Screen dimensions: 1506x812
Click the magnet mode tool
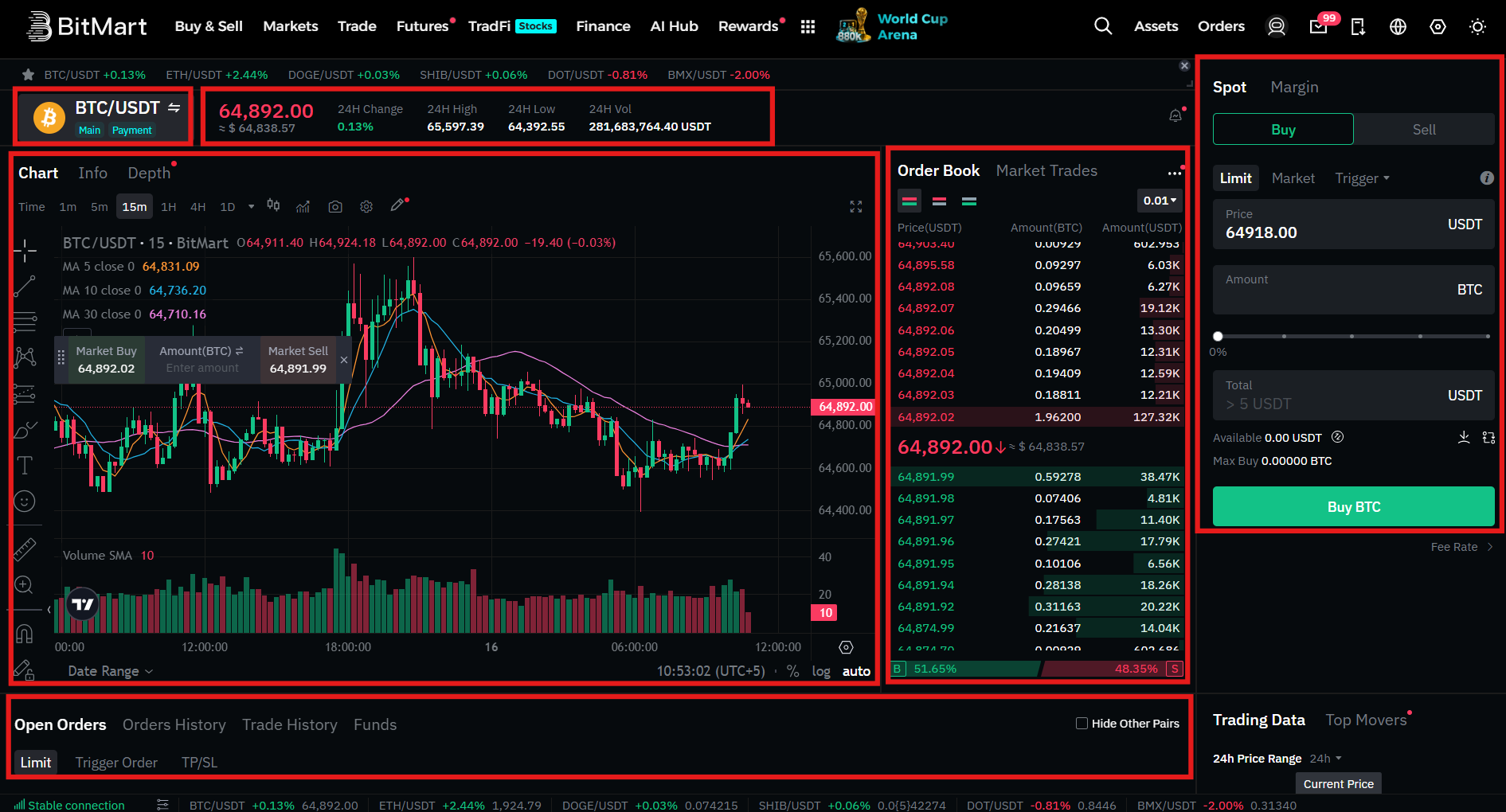coord(25,633)
